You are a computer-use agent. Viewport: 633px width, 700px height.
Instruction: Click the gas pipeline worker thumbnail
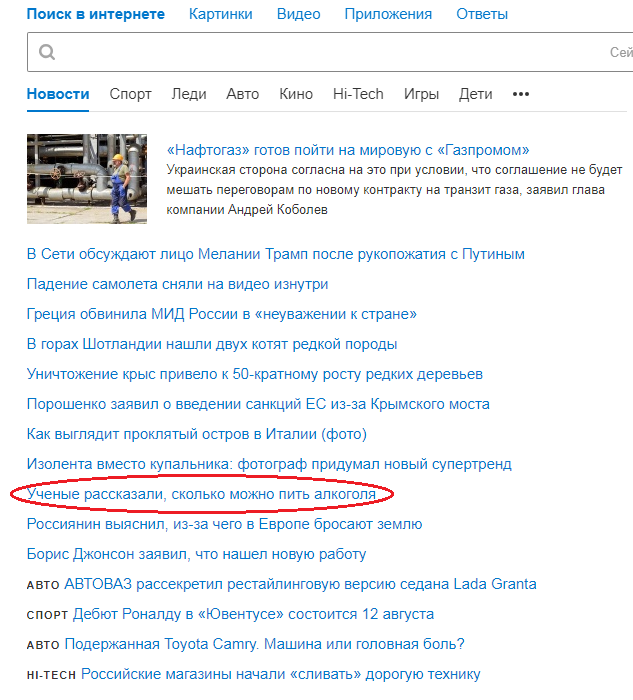click(87, 179)
